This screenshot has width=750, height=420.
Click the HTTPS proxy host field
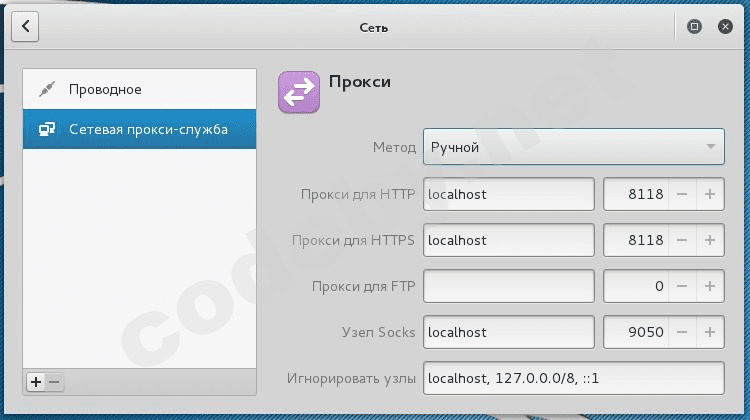point(509,241)
